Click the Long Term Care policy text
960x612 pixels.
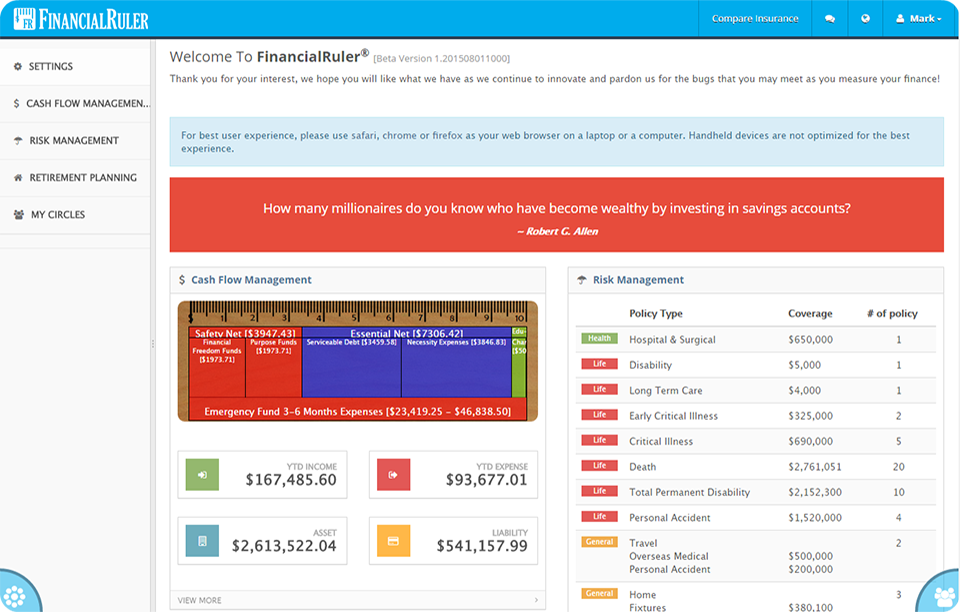666,390
